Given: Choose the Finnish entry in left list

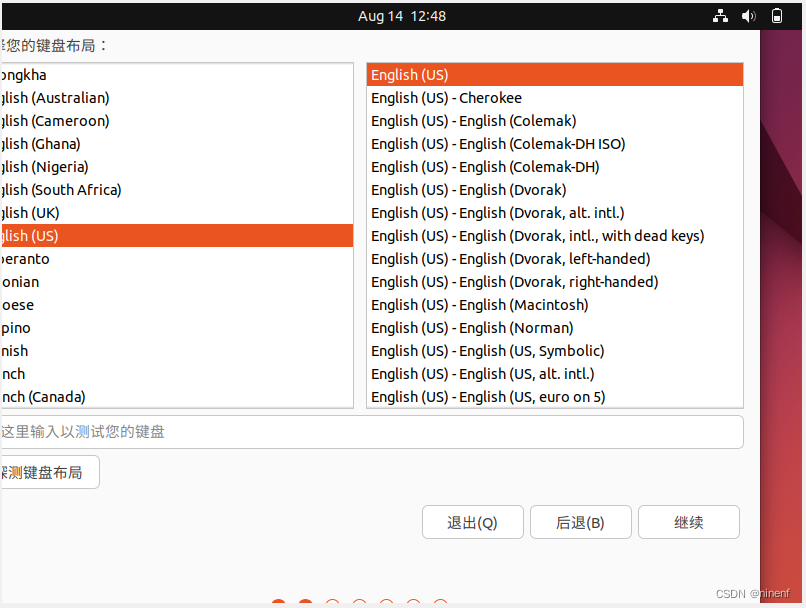Looking at the screenshot, I should 177,351.
